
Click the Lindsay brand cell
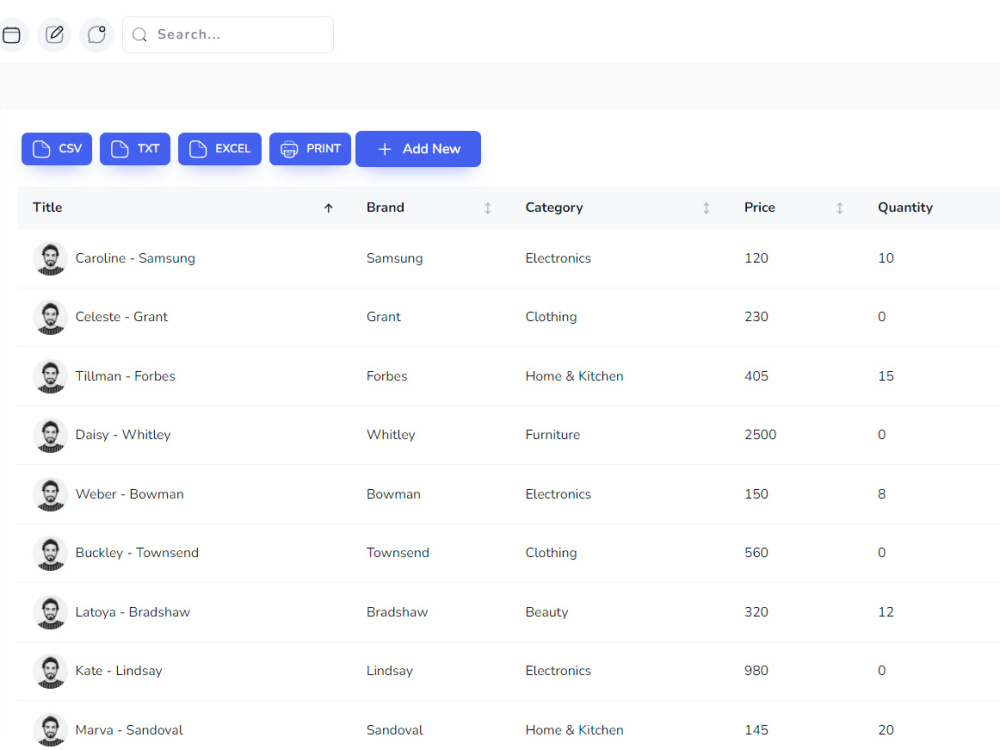pos(390,671)
